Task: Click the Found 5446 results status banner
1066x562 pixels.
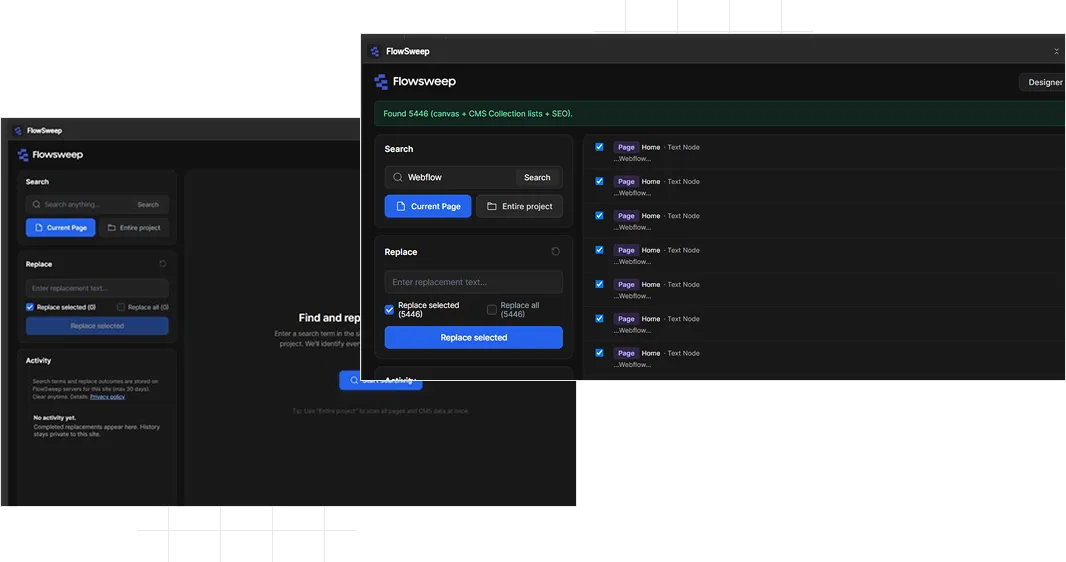Action: pos(720,113)
